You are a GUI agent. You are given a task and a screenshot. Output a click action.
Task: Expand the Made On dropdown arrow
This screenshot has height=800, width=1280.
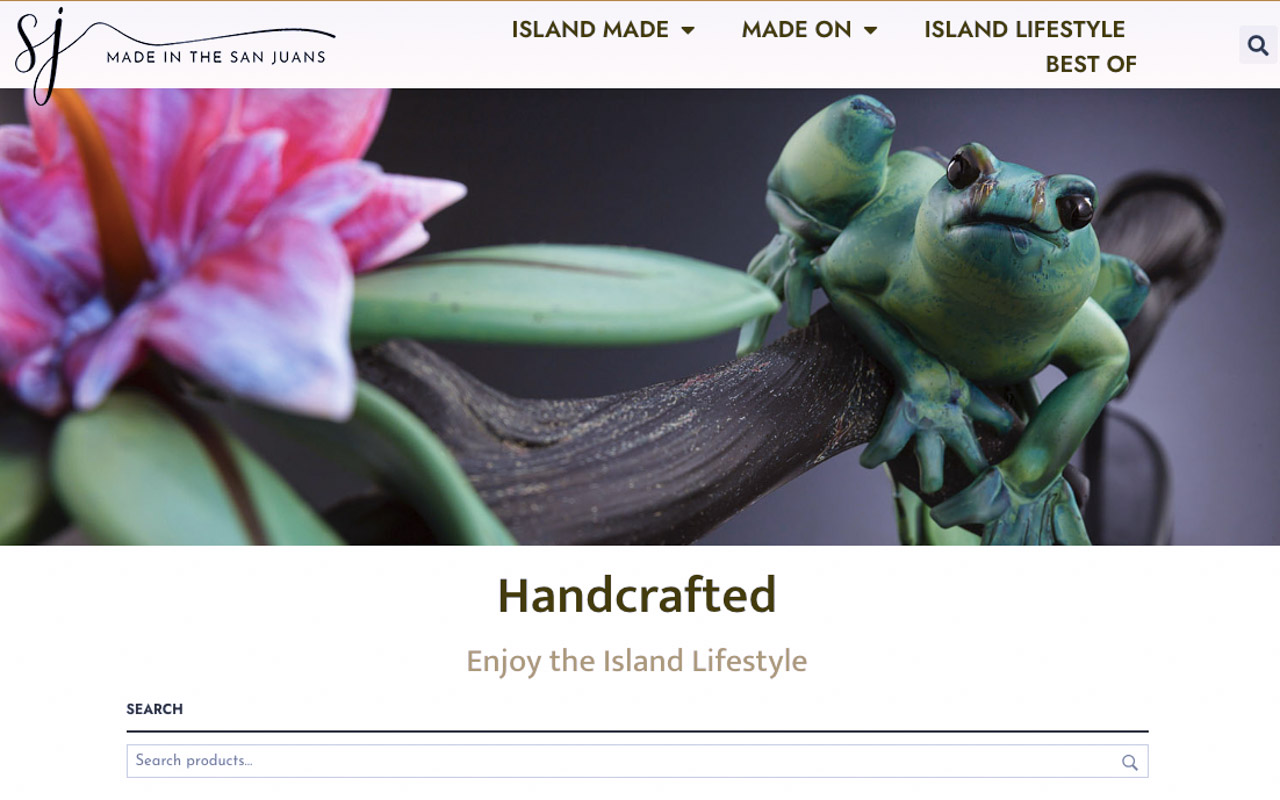tap(871, 31)
